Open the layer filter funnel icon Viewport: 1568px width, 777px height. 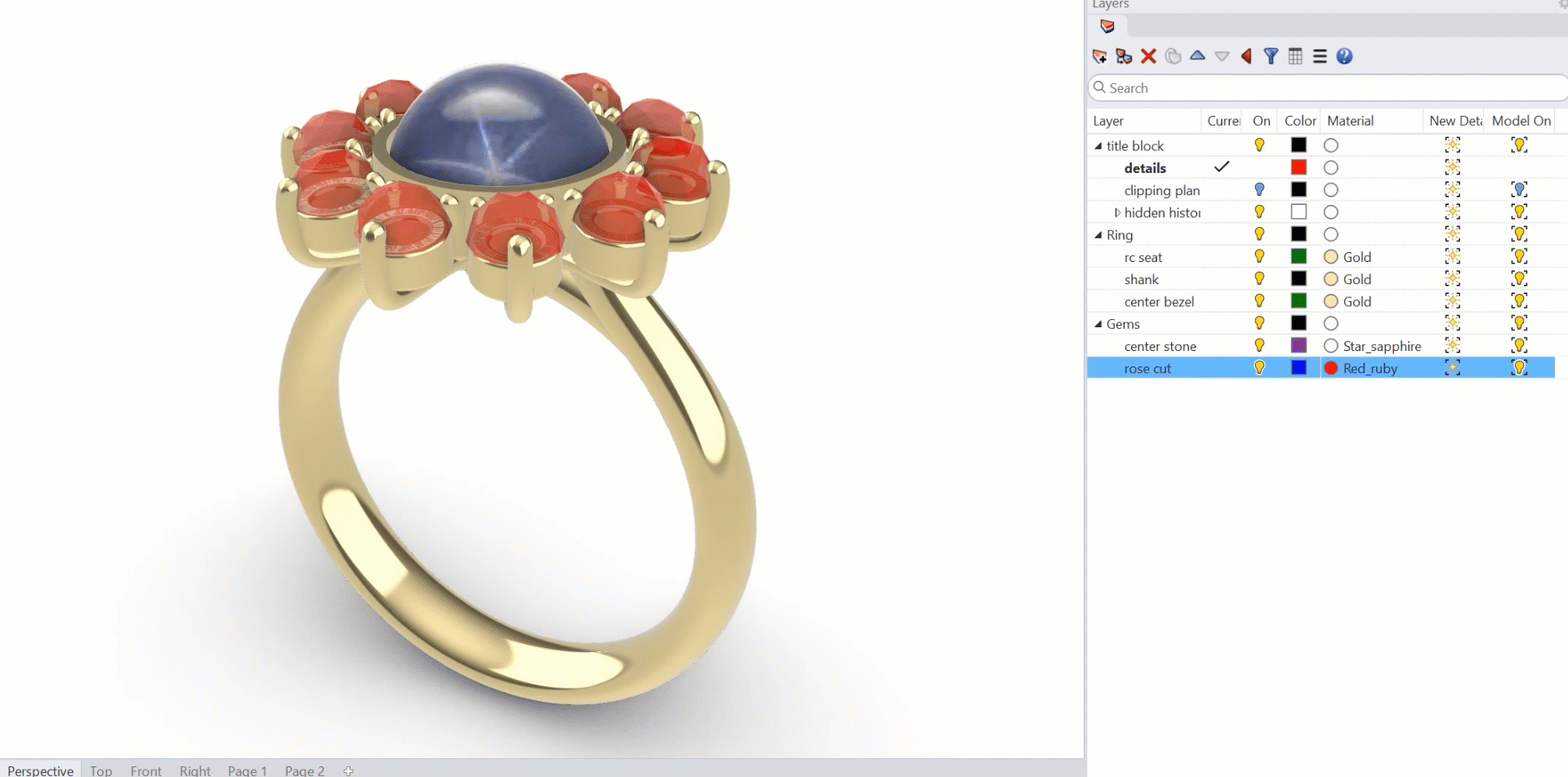click(x=1271, y=56)
